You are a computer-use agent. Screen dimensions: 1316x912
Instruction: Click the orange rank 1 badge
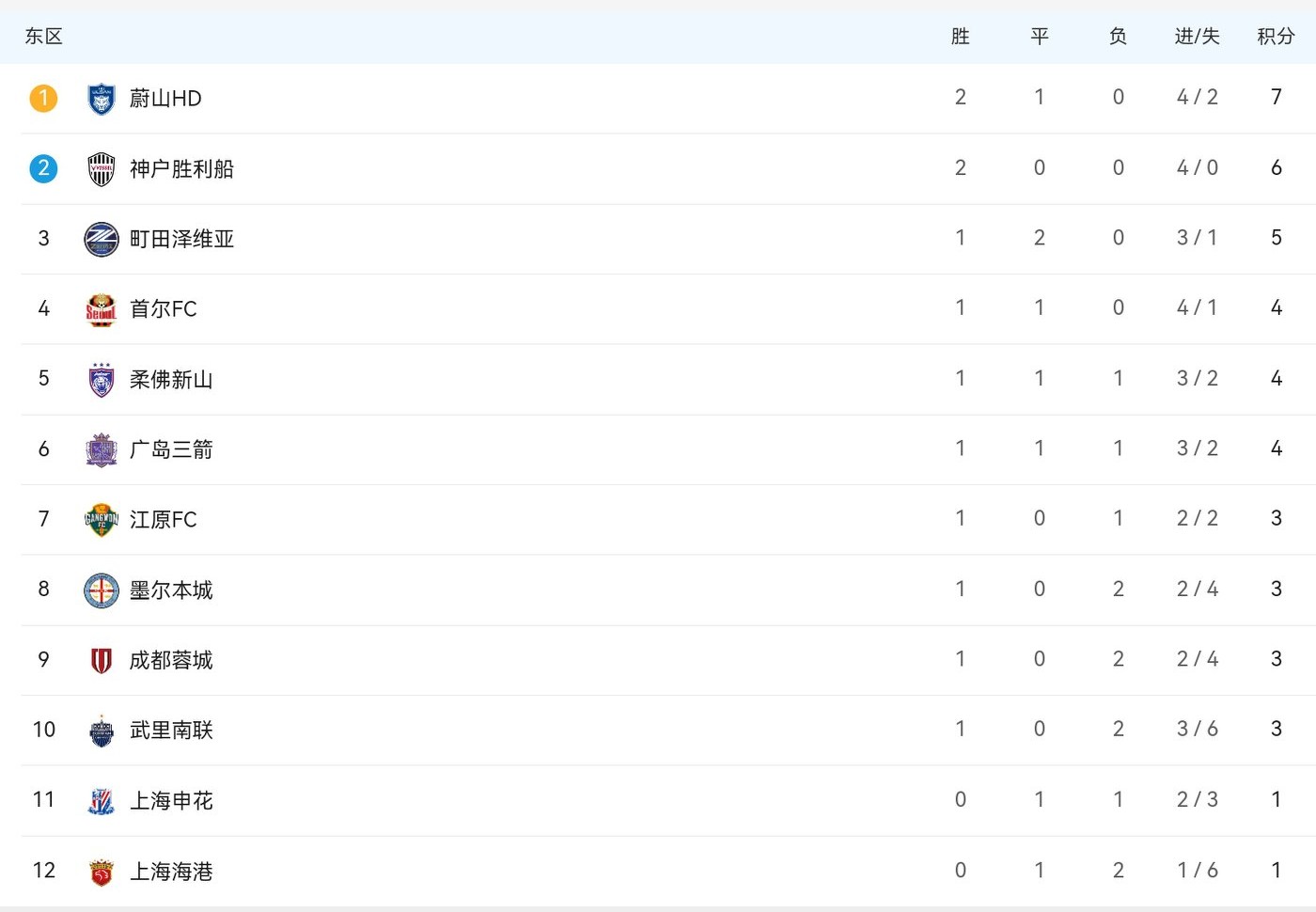point(43,98)
